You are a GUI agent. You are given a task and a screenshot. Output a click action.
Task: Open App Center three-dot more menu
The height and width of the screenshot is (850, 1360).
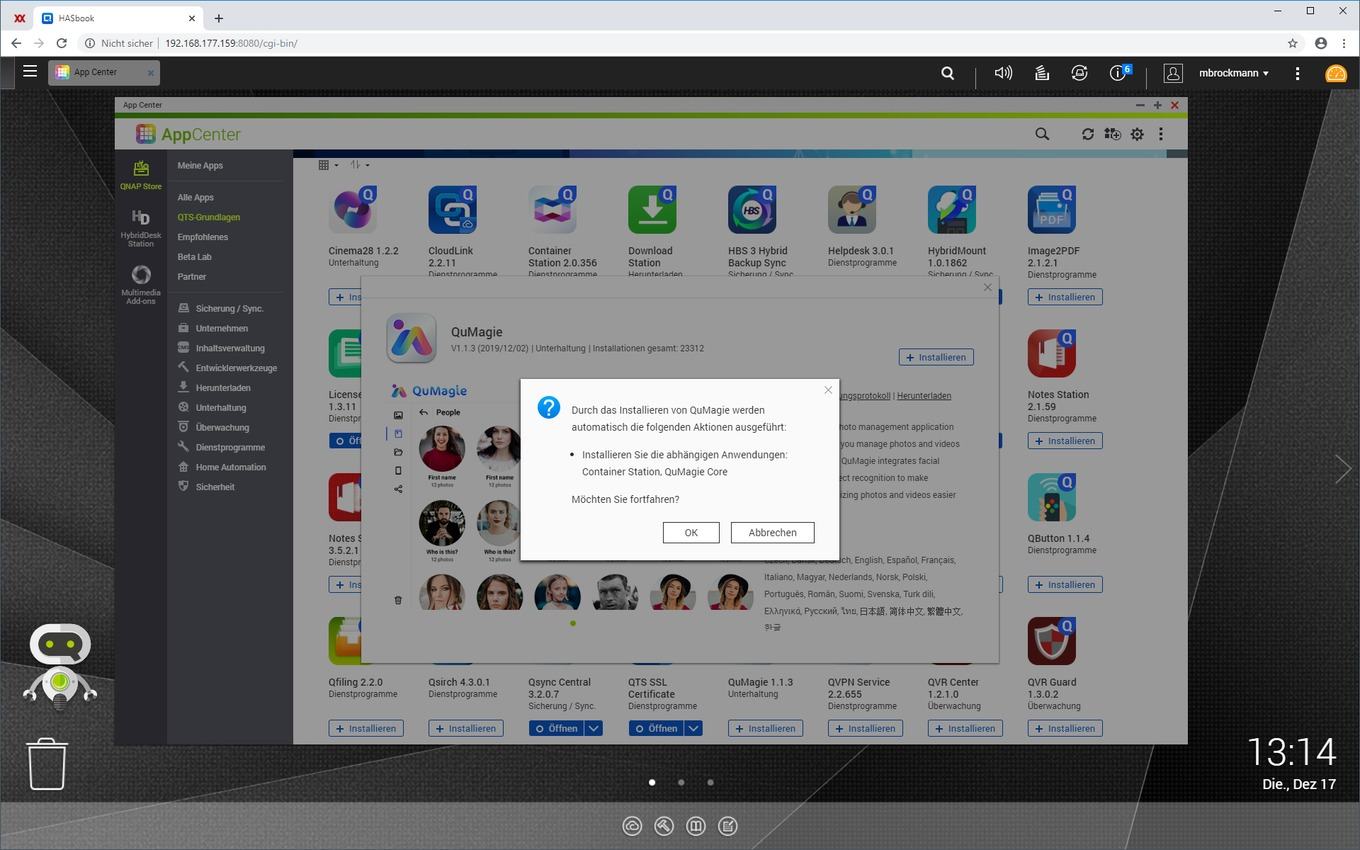point(1161,134)
